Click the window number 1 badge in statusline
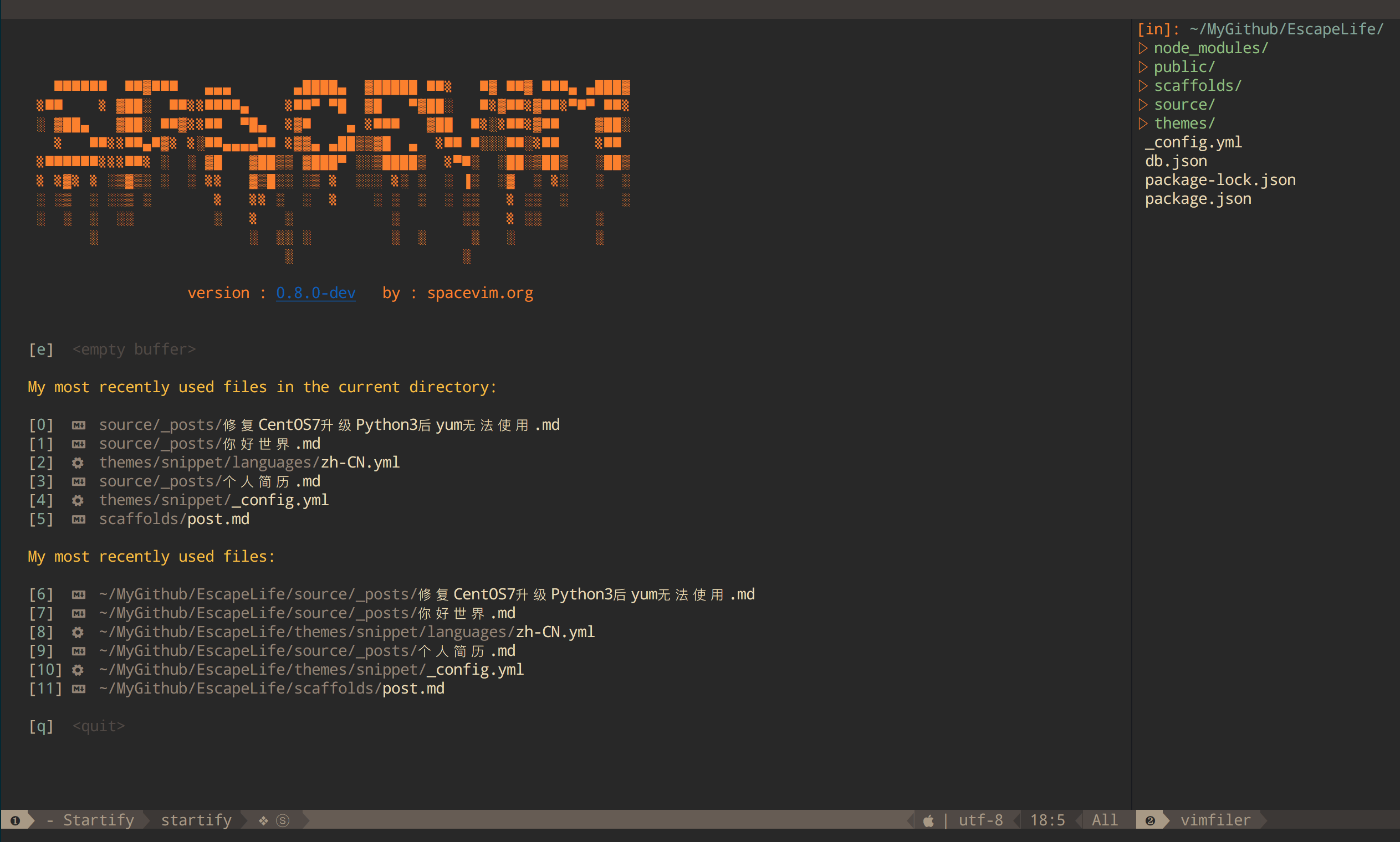1400x842 pixels. click(x=16, y=820)
